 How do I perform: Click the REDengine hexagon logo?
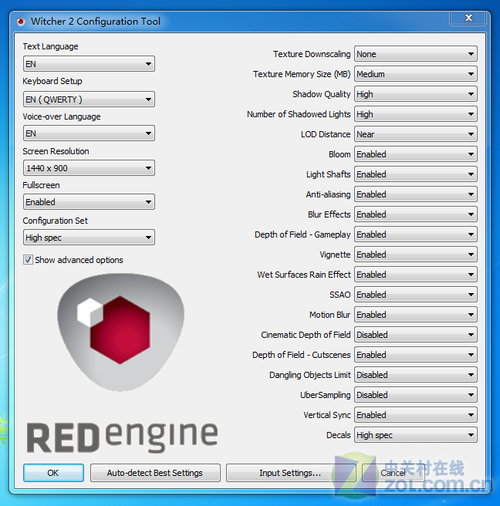click(x=121, y=332)
